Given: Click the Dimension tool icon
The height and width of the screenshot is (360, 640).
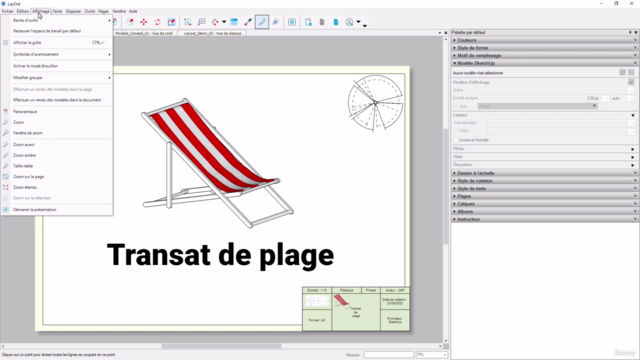Looking at the screenshot, I should click(x=215, y=22).
